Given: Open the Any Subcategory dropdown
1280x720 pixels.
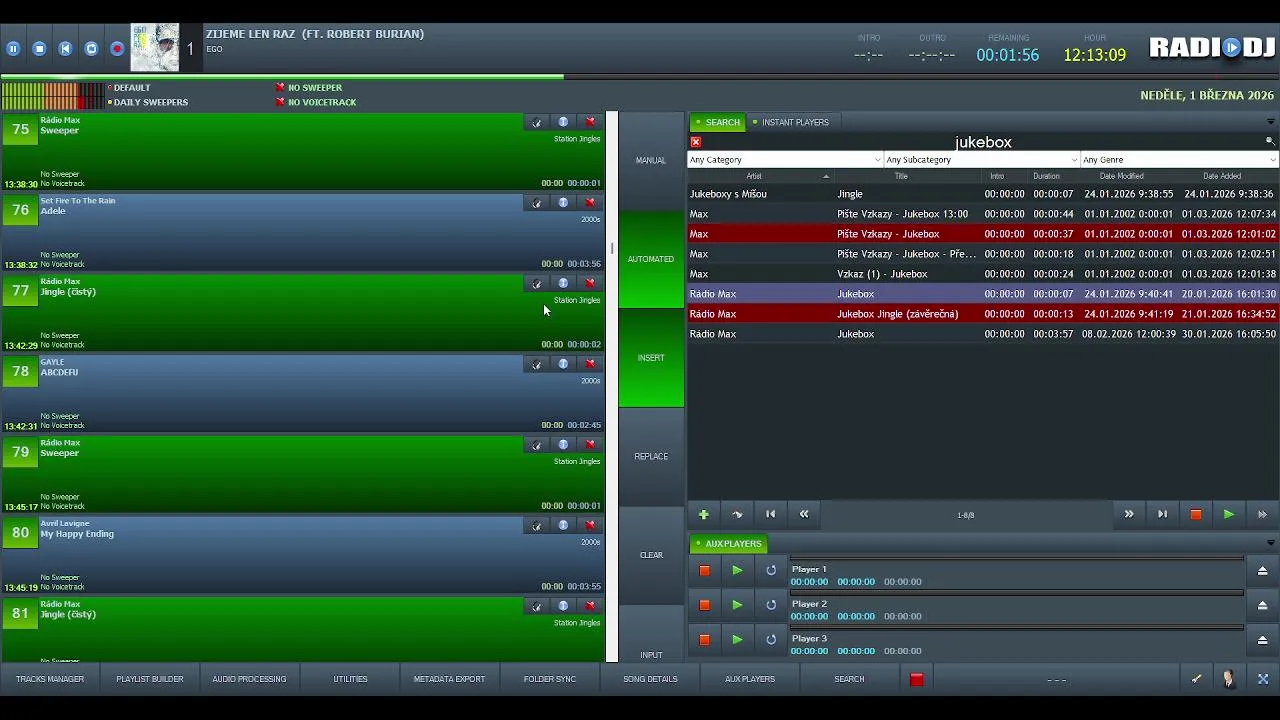Looking at the screenshot, I should [x=982, y=160].
